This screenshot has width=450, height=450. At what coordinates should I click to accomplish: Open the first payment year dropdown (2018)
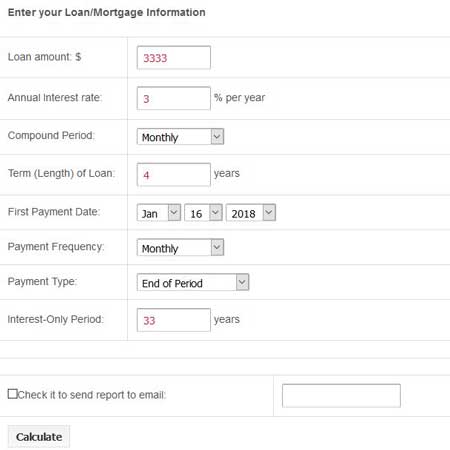coord(251,213)
